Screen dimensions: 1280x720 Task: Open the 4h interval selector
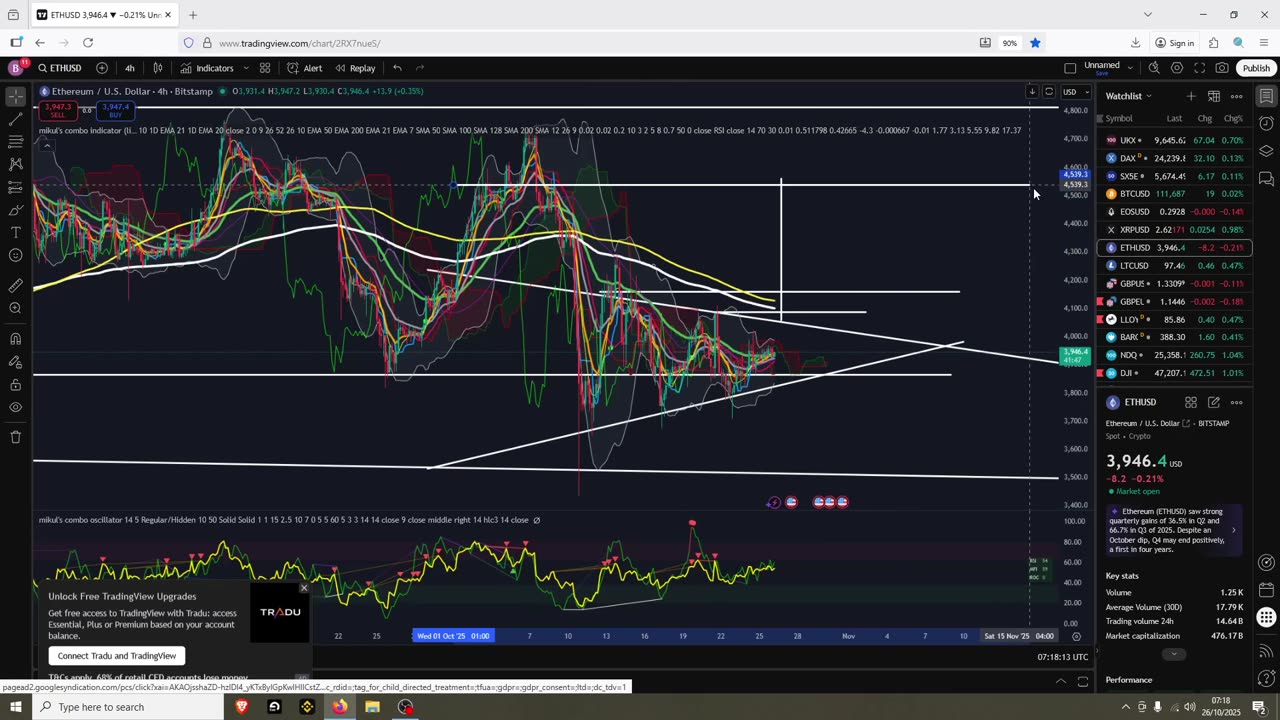[x=130, y=68]
